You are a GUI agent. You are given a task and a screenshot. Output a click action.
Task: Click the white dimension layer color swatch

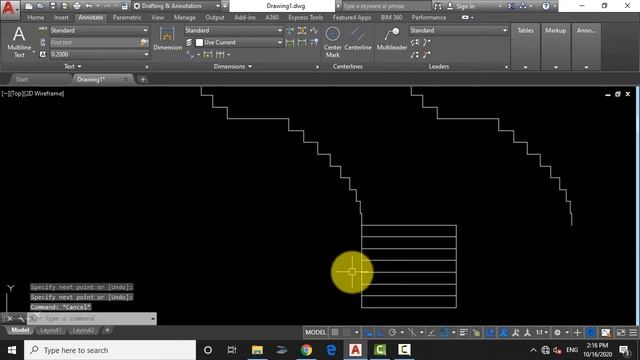[x=199, y=42]
